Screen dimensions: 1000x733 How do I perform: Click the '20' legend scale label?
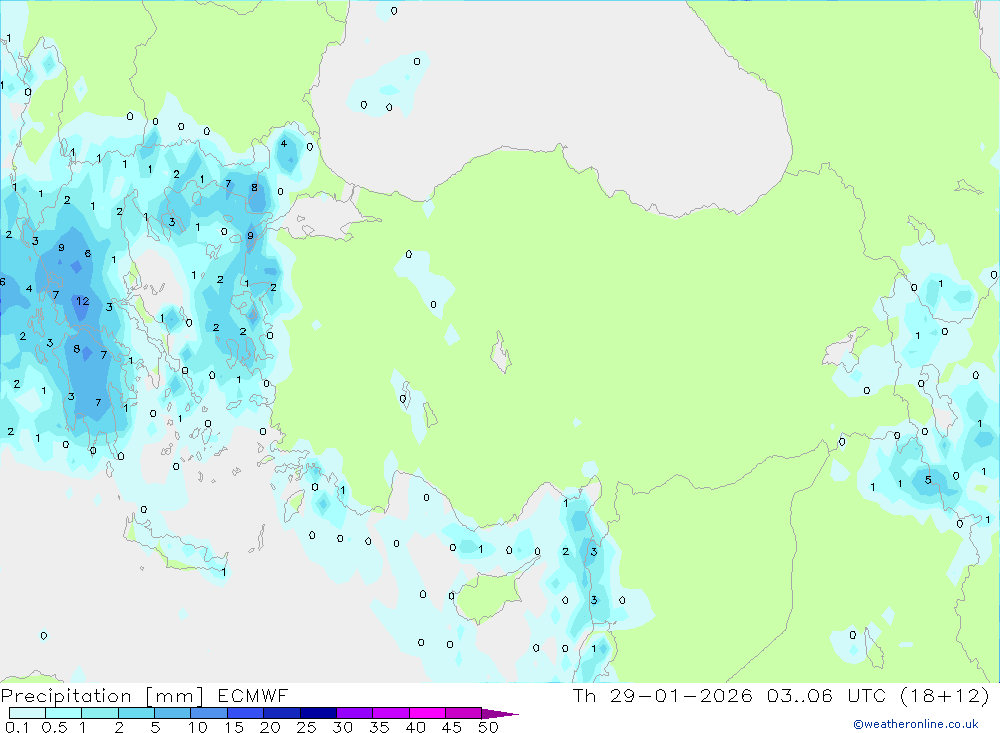pos(270,727)
